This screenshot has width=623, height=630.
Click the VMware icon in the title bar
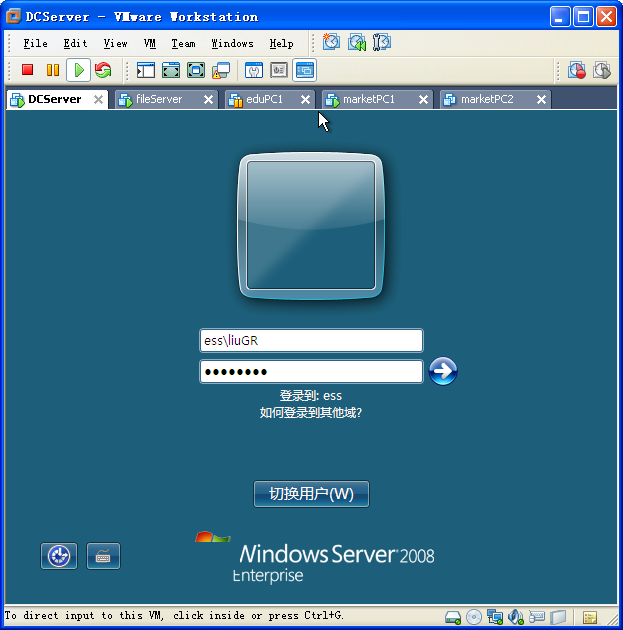click(13, 16)
